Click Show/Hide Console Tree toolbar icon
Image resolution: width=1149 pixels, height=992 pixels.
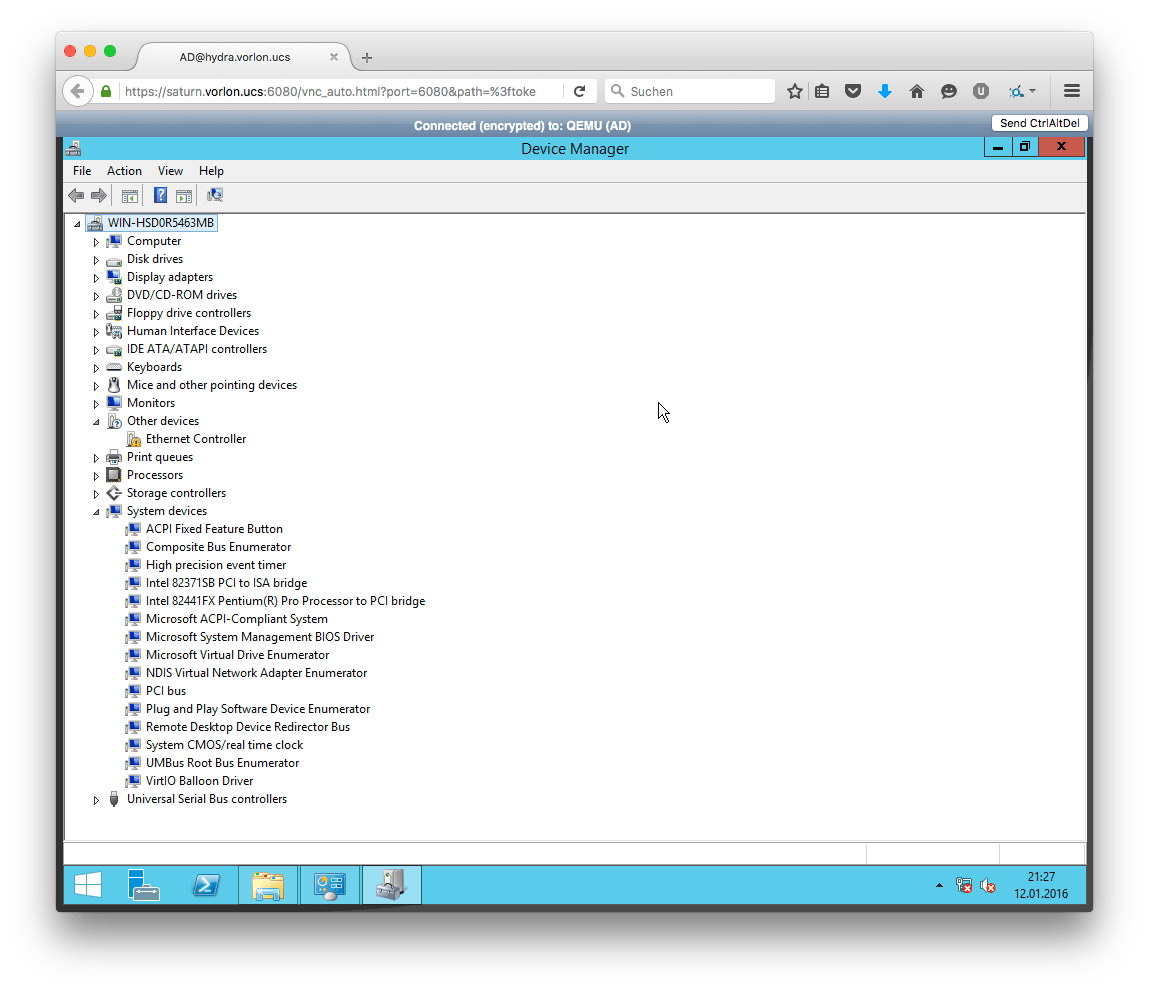point(130,196)
